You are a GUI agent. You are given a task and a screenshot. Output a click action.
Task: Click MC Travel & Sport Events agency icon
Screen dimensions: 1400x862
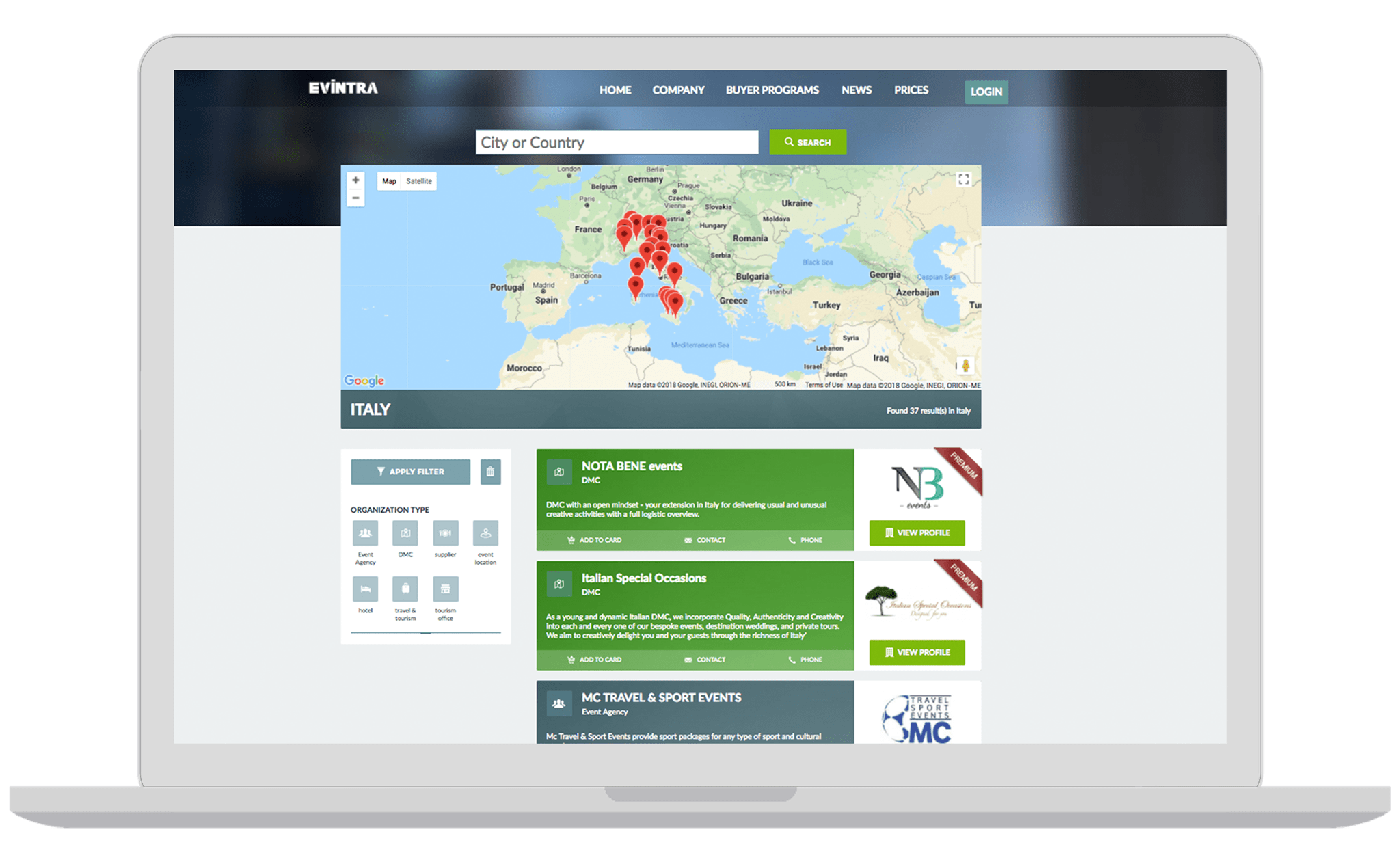(x=558, y=703)
